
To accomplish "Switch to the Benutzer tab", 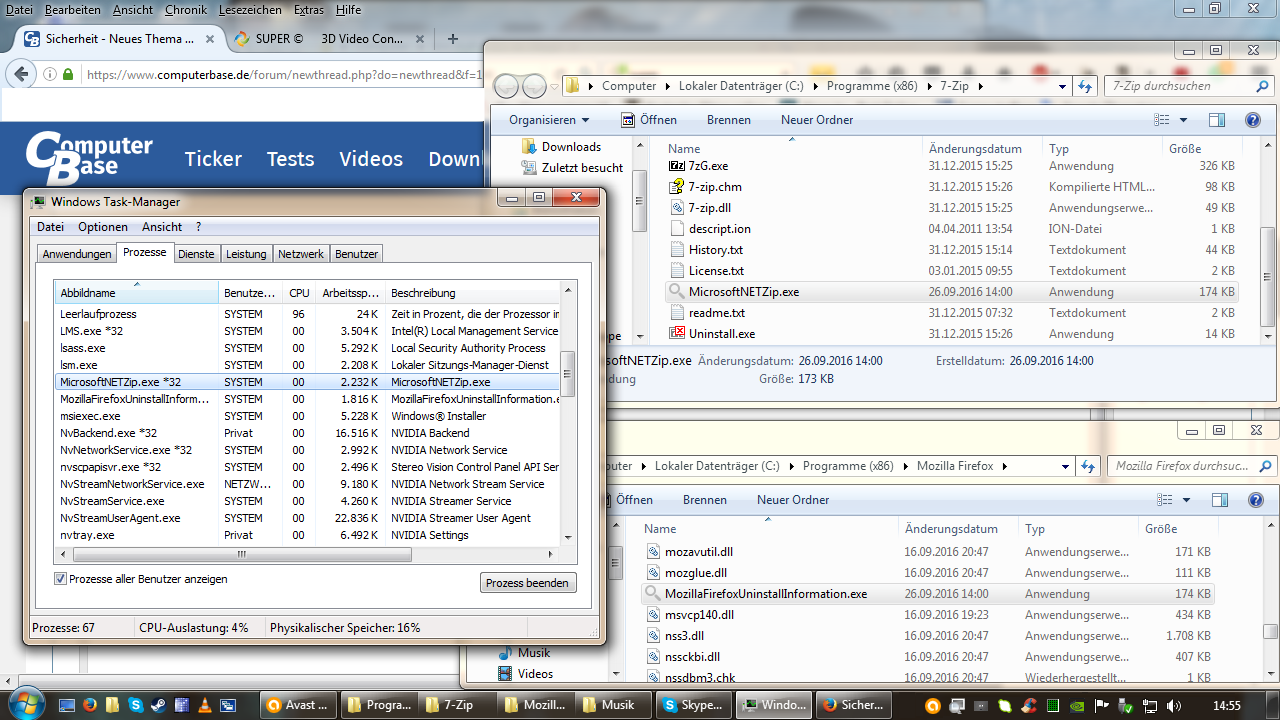I will [x=357, y=254].
